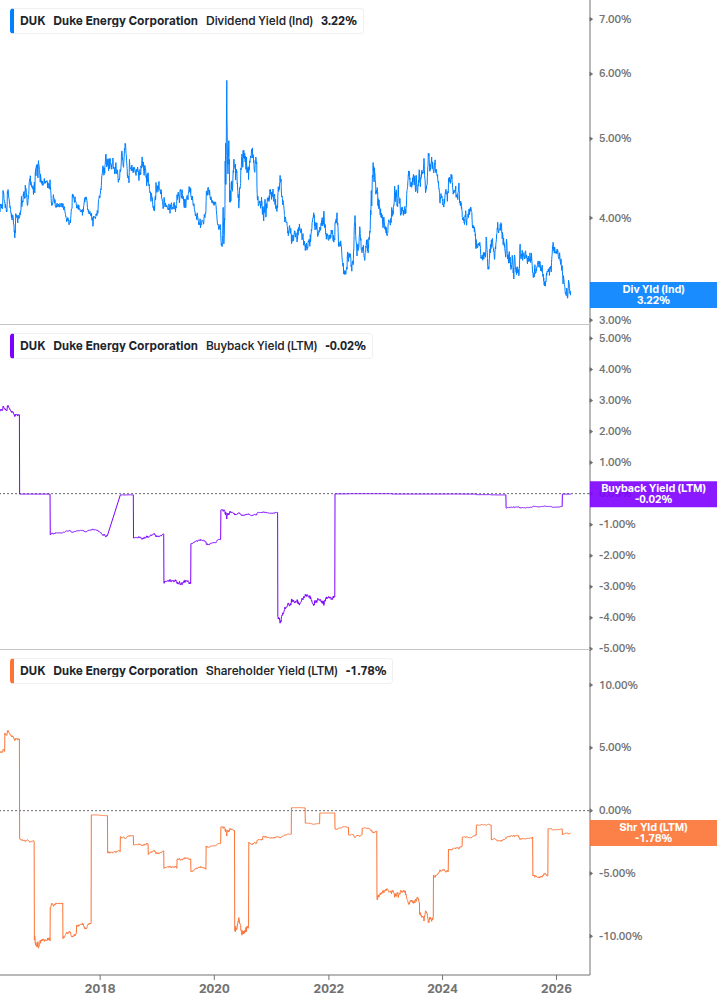Click the -1.78% value in shareholder legend

[x=366, y=670]
